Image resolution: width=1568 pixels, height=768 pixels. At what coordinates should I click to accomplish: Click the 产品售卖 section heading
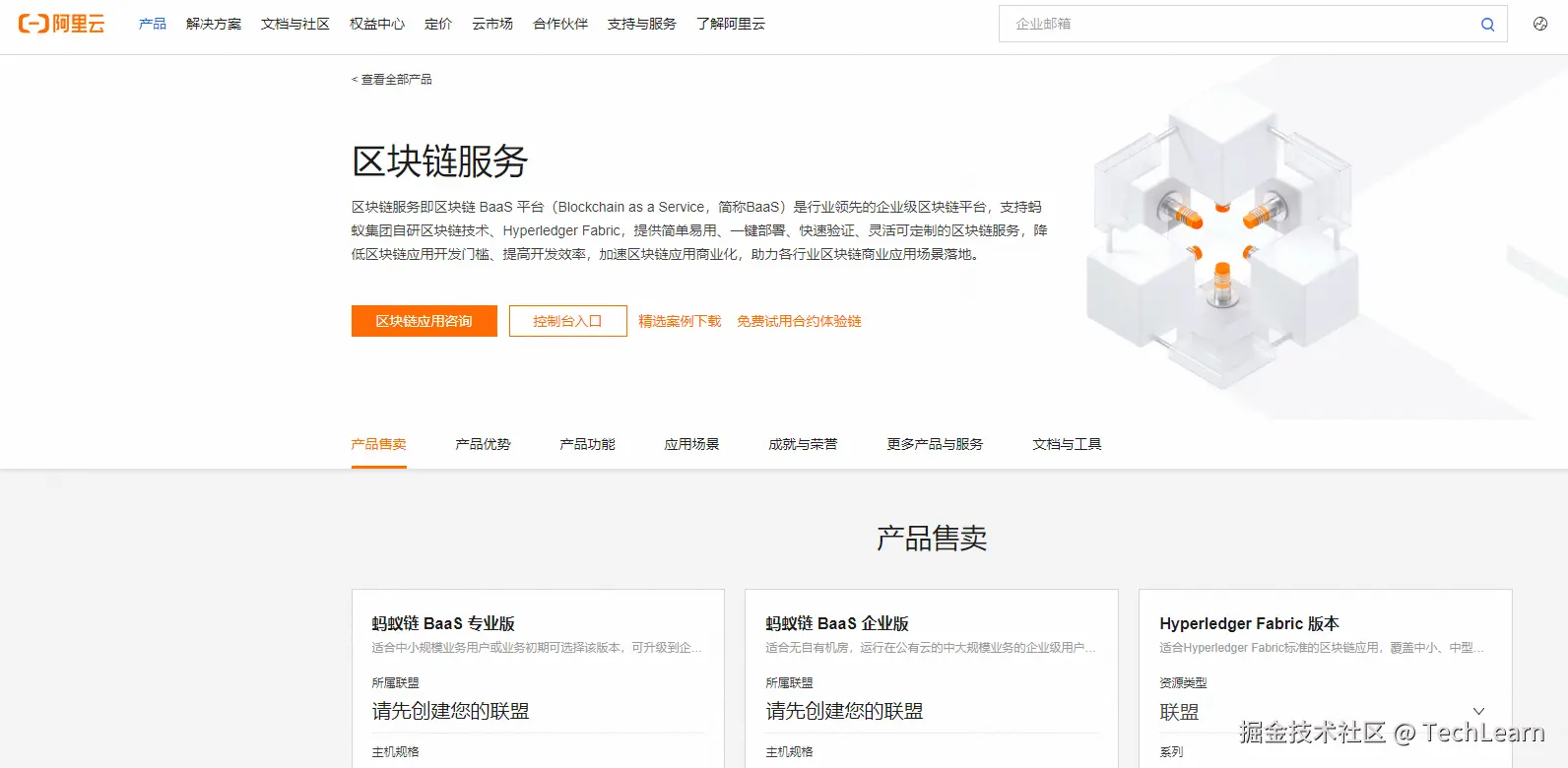click(932, 539)
